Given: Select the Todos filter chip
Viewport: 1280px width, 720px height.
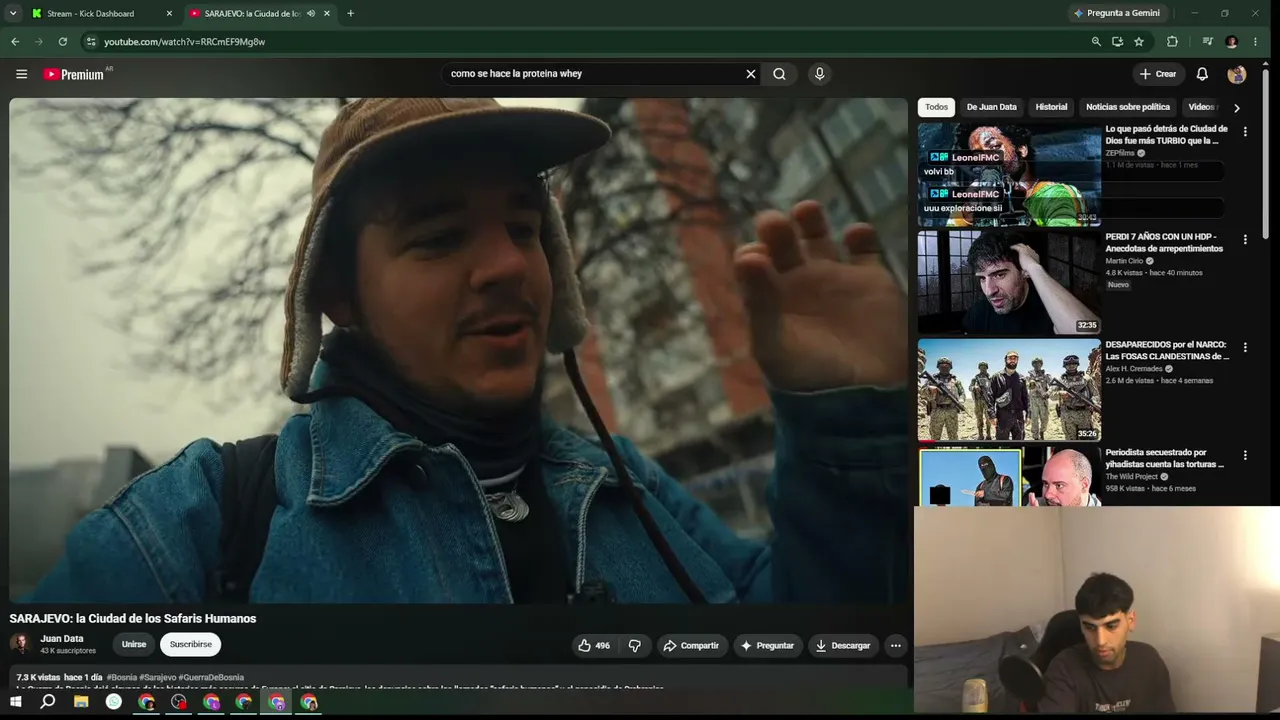Looking at the screenshot, I should click(936, 107).
